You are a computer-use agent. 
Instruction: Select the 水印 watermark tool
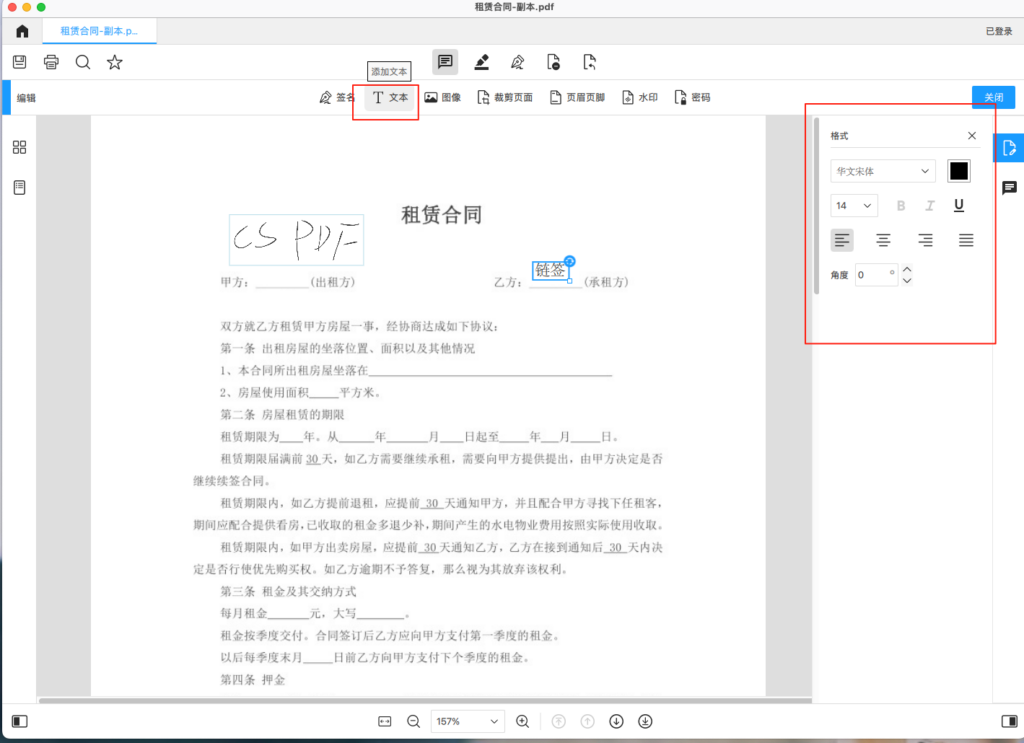(639, 98)
